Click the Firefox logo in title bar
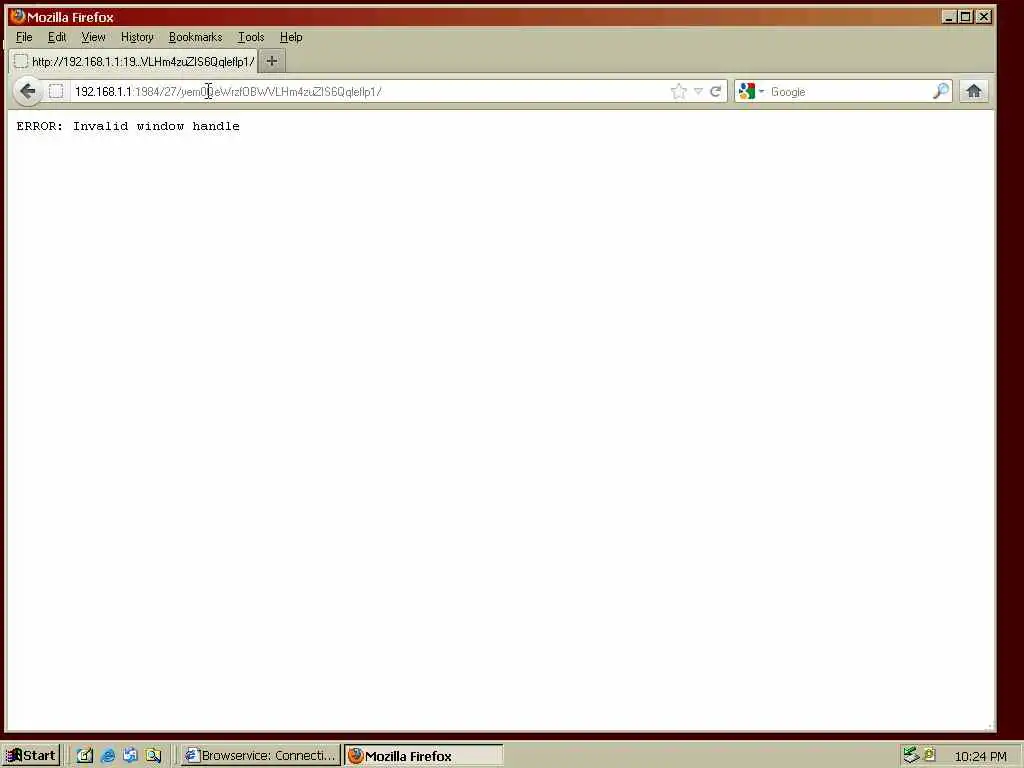Screen dimensions: 1024x768 tap(18, 16)
